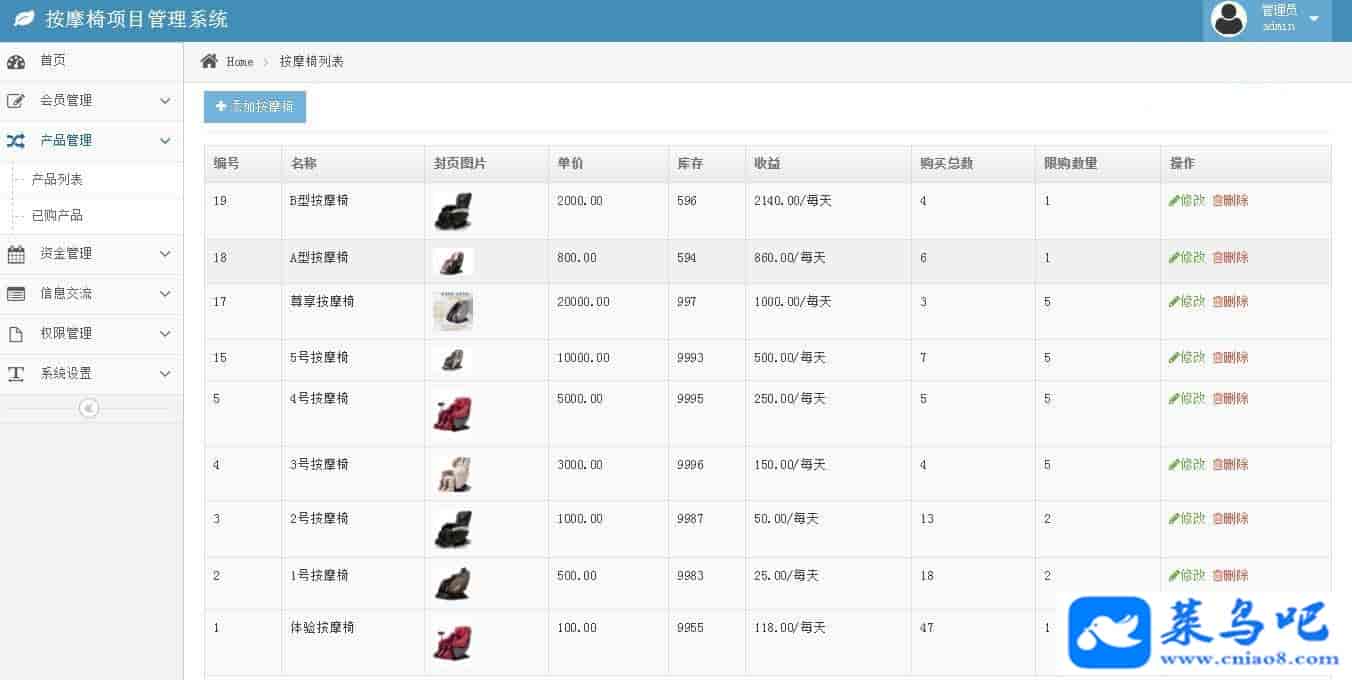Expand the 信息交流 menu chevron
Screen dimensions: 1352x680
[165, 294]
